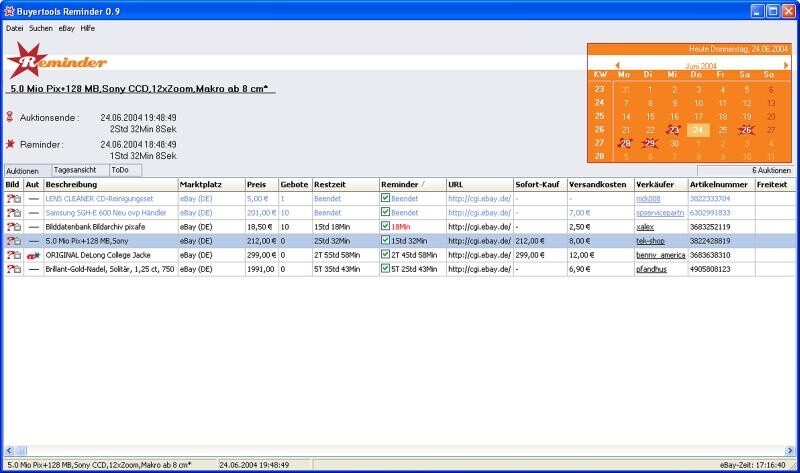The image size is (800, 473).
Task: Click the red star Reminder icon below Auktionsende
Action: pyautogui.click(x=10, y=144)
